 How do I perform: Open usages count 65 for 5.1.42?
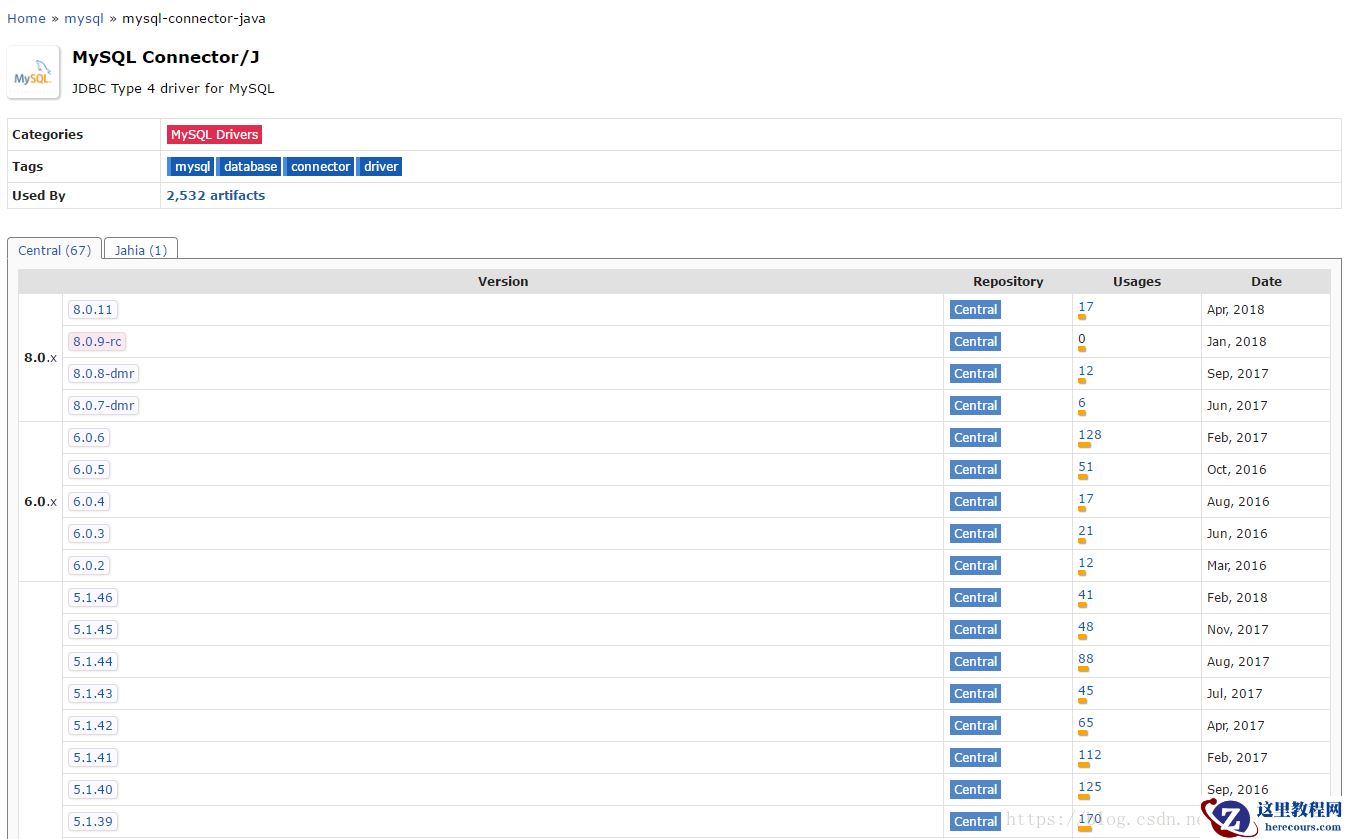pyautogui.click(x=1086, y=723)
